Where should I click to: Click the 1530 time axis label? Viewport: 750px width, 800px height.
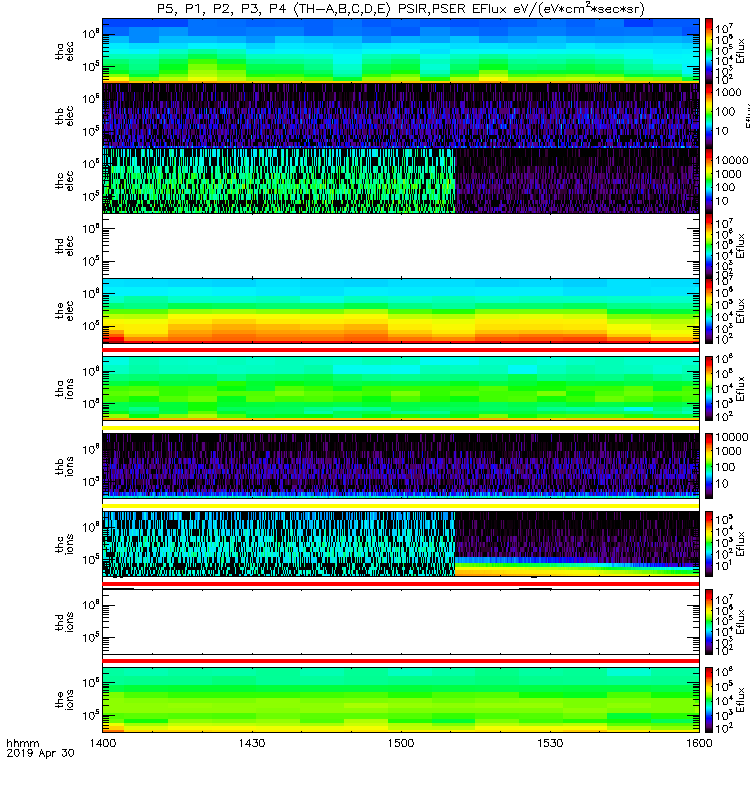point(550,743)
